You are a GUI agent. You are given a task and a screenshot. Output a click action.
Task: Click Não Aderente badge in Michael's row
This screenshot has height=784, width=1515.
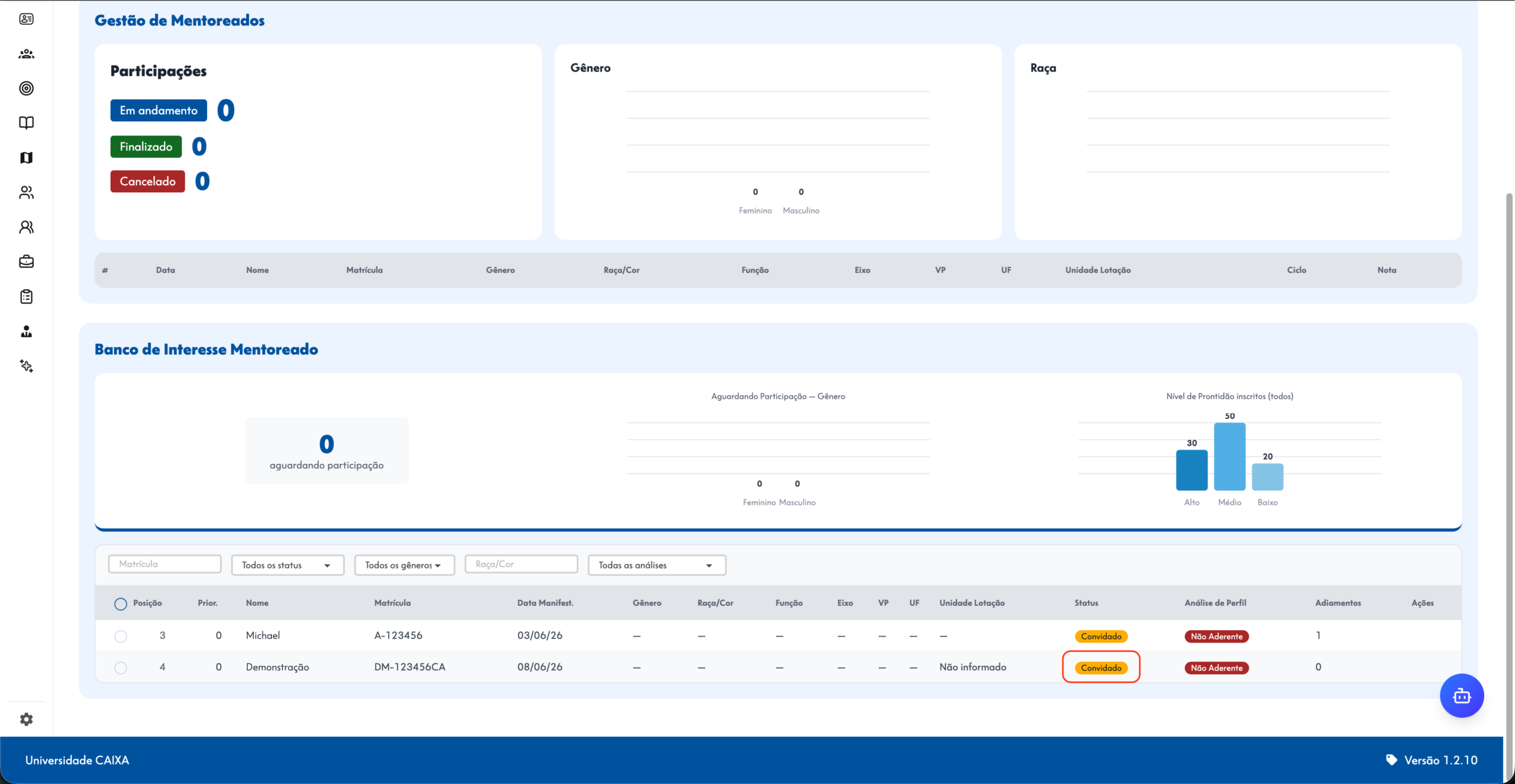1217,636
